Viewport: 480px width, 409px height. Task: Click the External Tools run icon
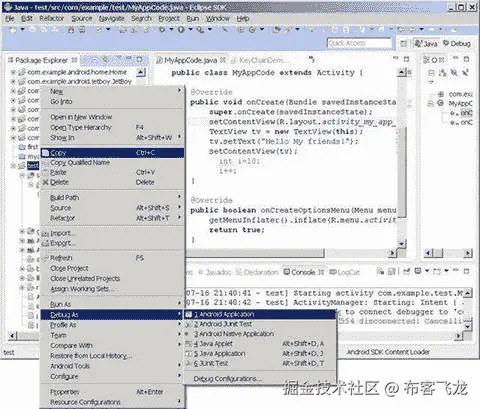(x=200, y=30)
